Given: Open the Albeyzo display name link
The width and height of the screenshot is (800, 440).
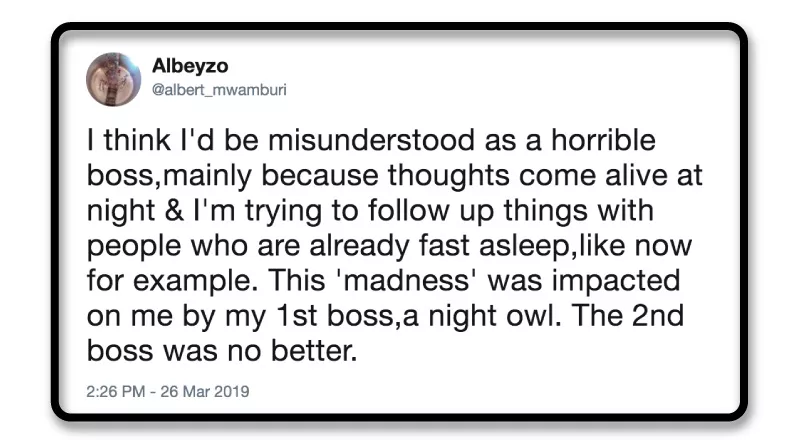Looking at the screenshot, I should coord(190,66).
